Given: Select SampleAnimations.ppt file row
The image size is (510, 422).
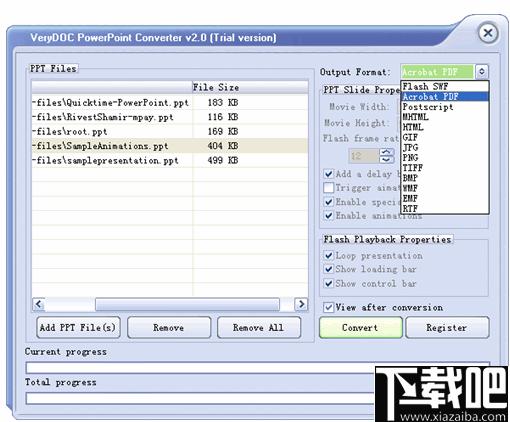Looking at the screenshot, I should coord(170,146).
